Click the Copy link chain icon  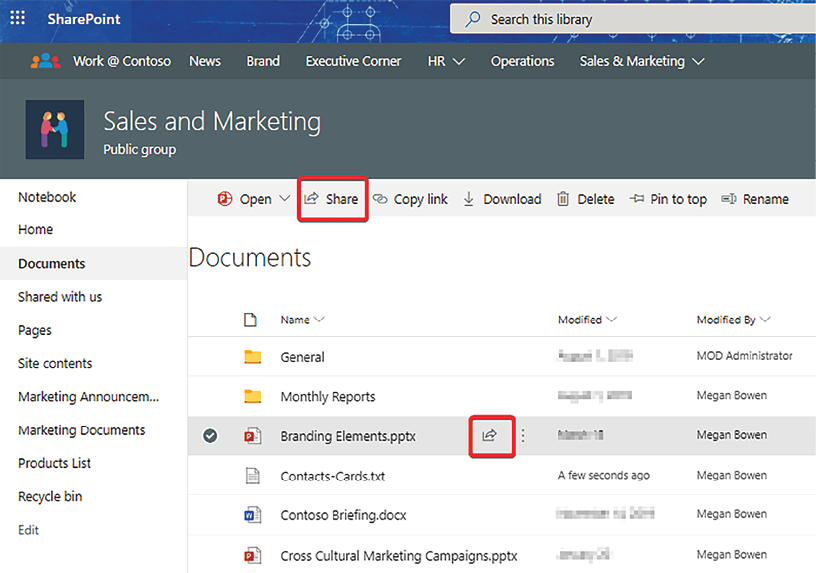click(380, 199)
